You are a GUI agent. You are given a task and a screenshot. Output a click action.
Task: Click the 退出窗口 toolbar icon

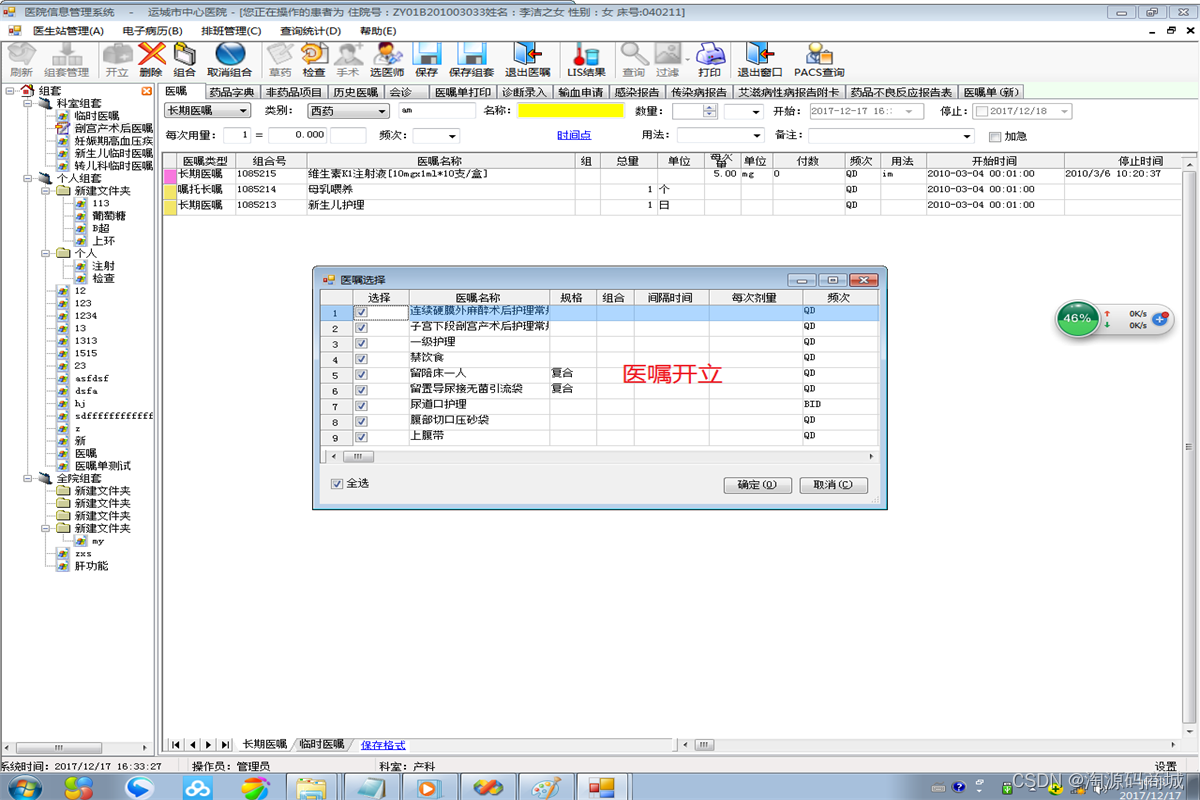click(x=760, y=59)
